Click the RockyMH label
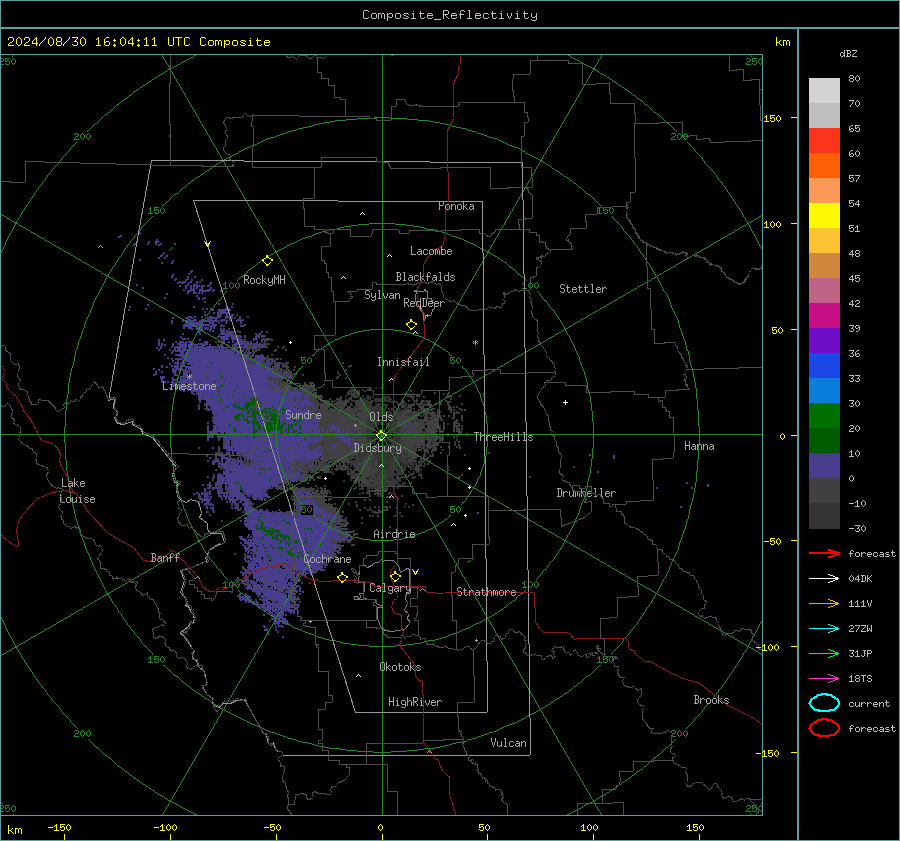 (264, 280)
